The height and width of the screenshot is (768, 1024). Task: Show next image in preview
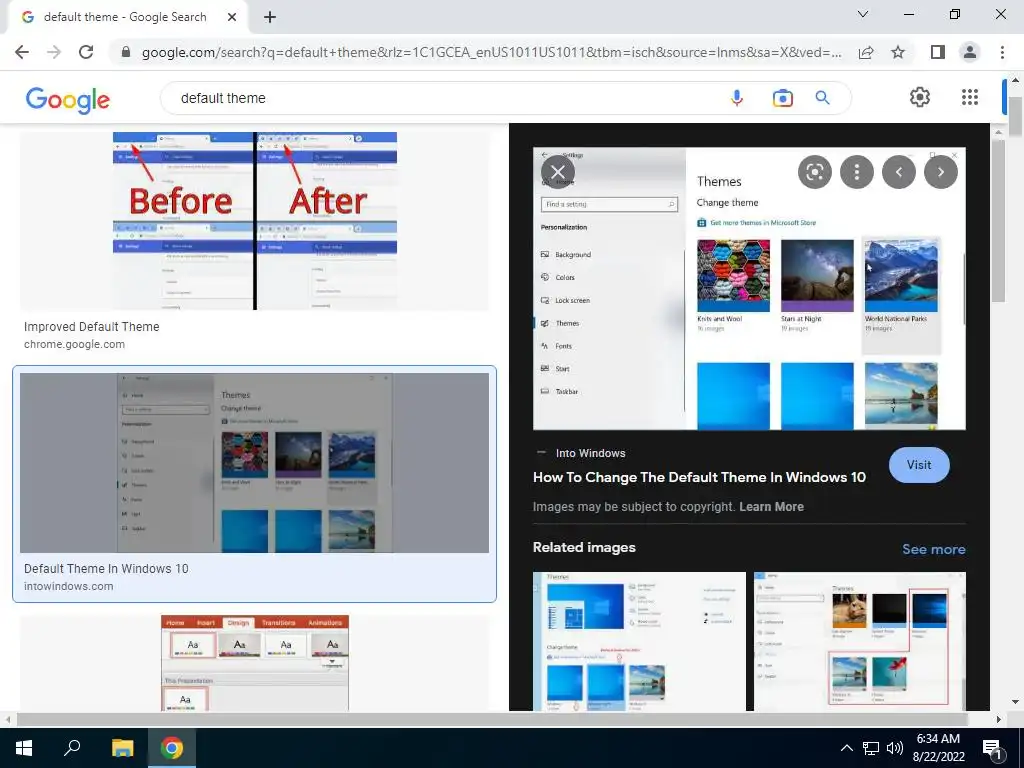click(940, 172)
